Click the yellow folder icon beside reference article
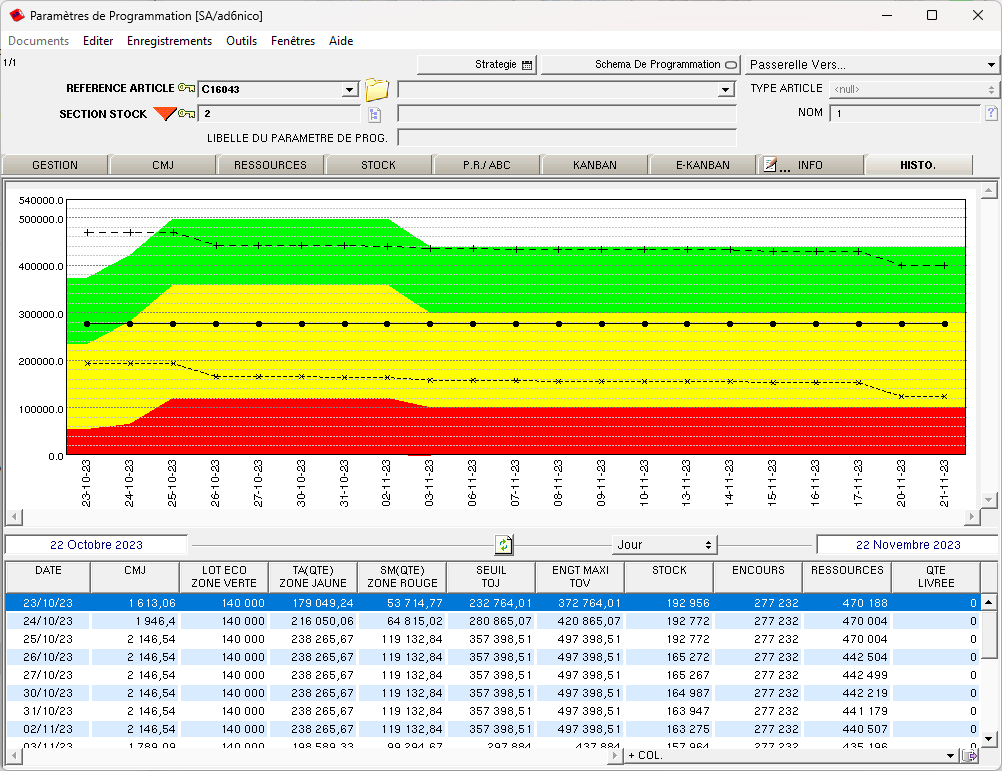This screenshot has width=1002, height=771. click(x=376, y=89)
